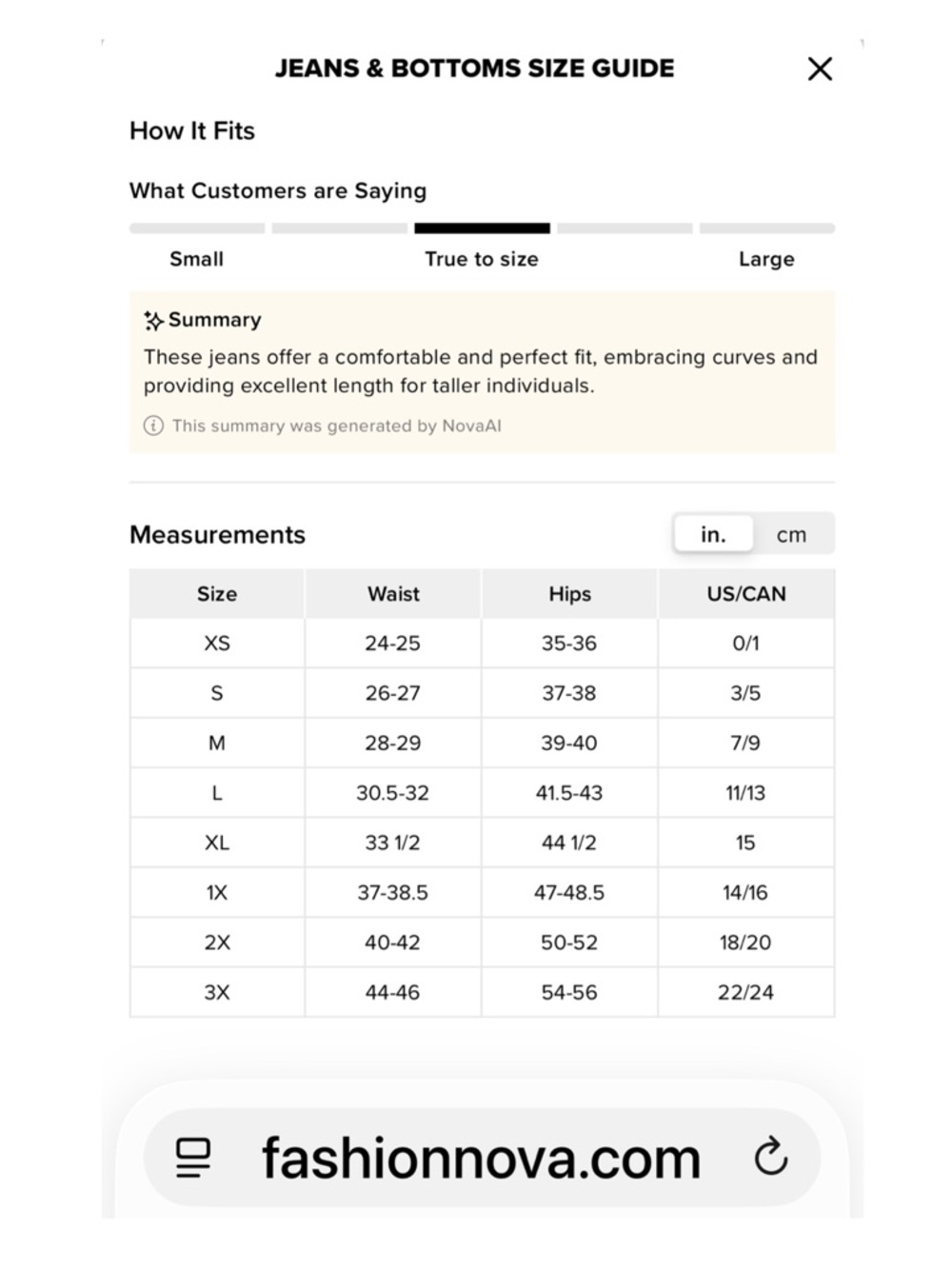Click the US/CAN column header
The height and width of the screenshot is (1269, 952).
(x=746, y=594)
